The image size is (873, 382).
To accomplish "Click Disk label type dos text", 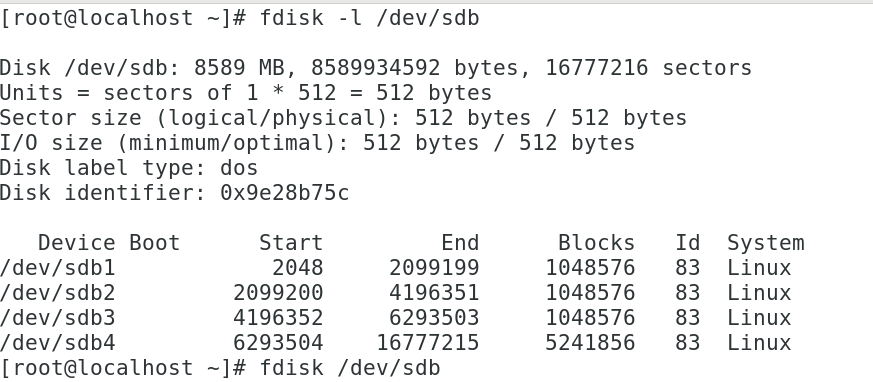I will [129, 168].
